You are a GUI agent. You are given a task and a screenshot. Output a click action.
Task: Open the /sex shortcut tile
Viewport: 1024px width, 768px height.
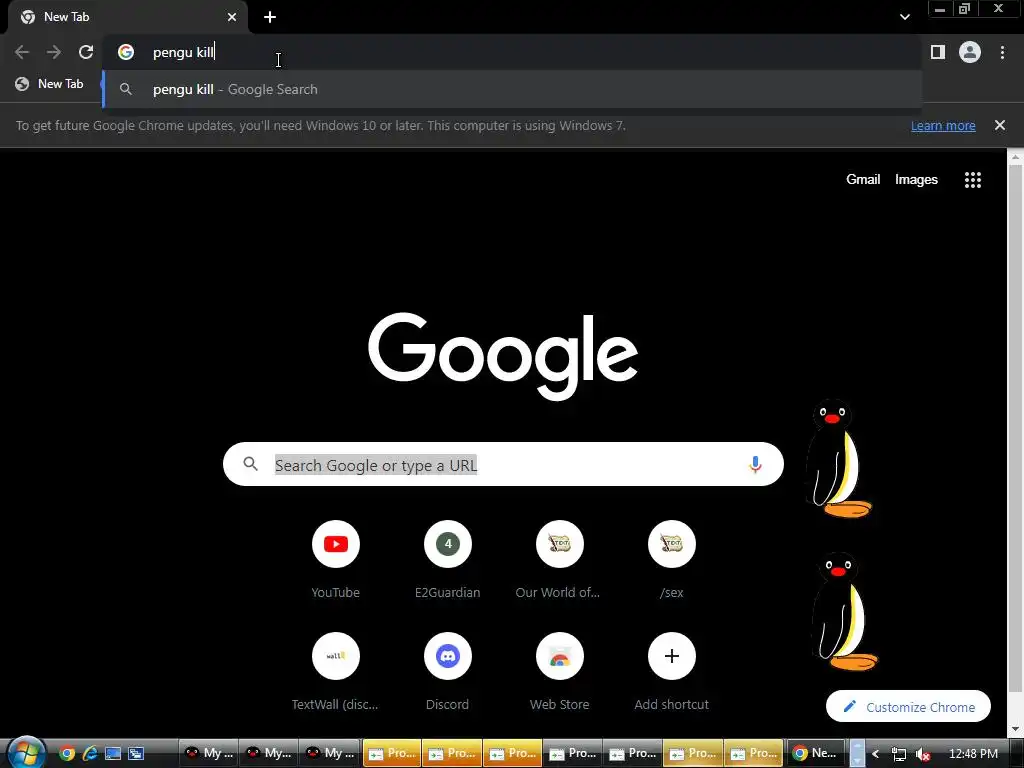(672, 544)
